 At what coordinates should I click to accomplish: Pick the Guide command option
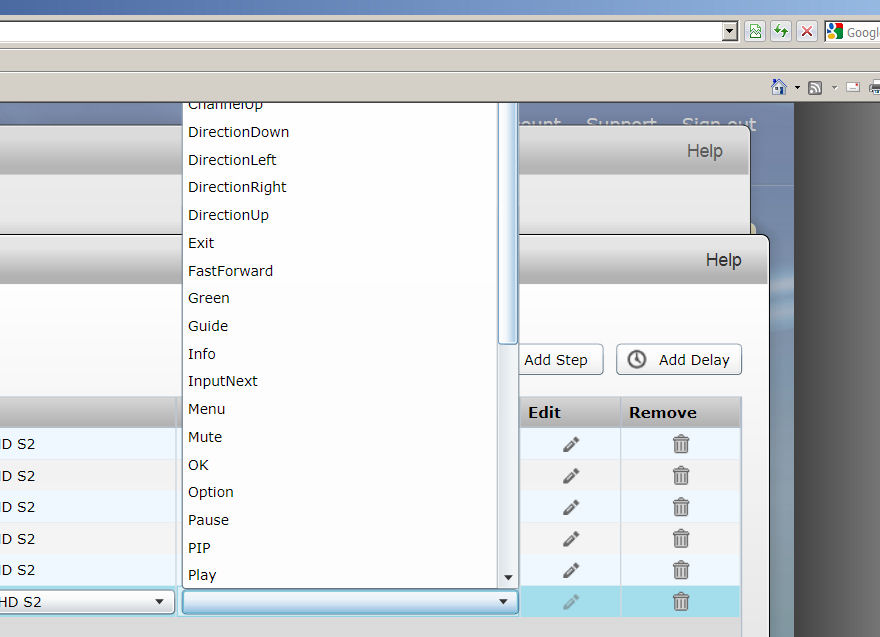(x=208, y=326)
